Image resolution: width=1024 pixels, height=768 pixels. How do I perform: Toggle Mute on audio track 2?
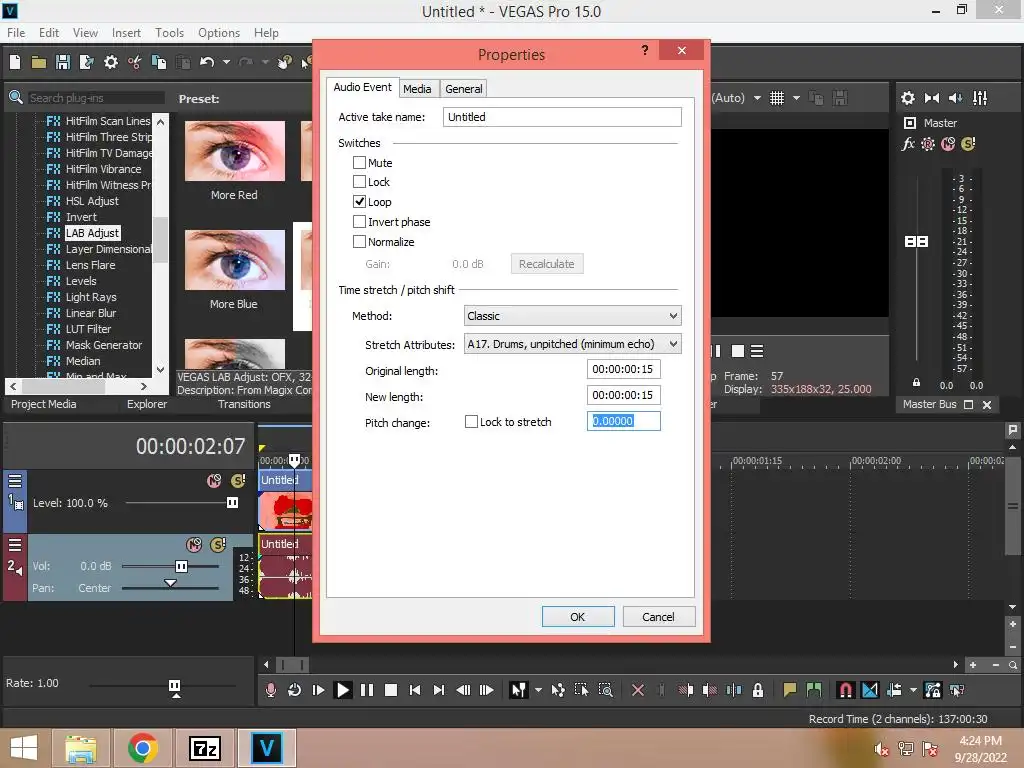point(194,545)
